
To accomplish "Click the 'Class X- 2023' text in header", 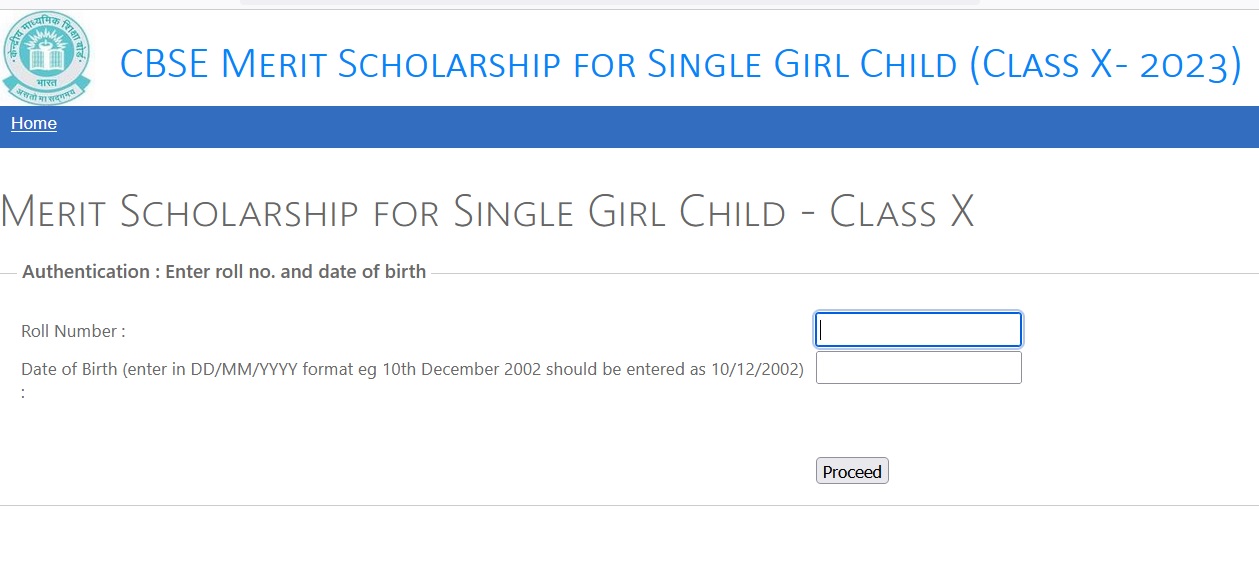I will 1106,64.
